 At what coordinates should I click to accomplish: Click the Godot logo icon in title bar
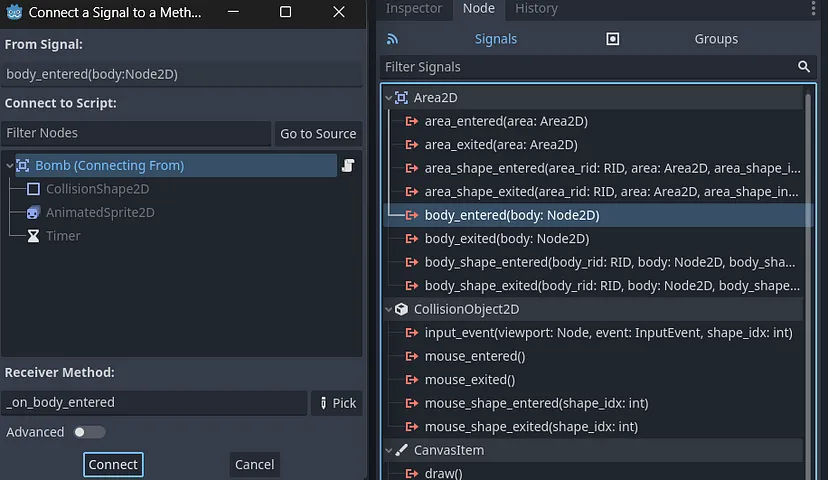[14, 12]
